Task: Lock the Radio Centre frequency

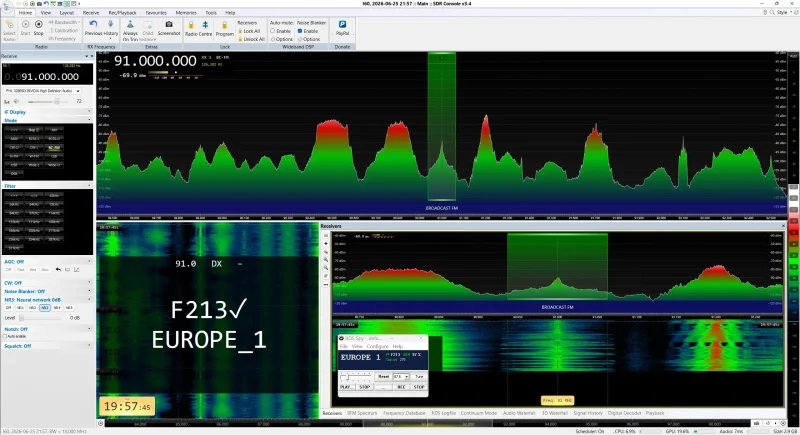Action: [x=191, y=25]
